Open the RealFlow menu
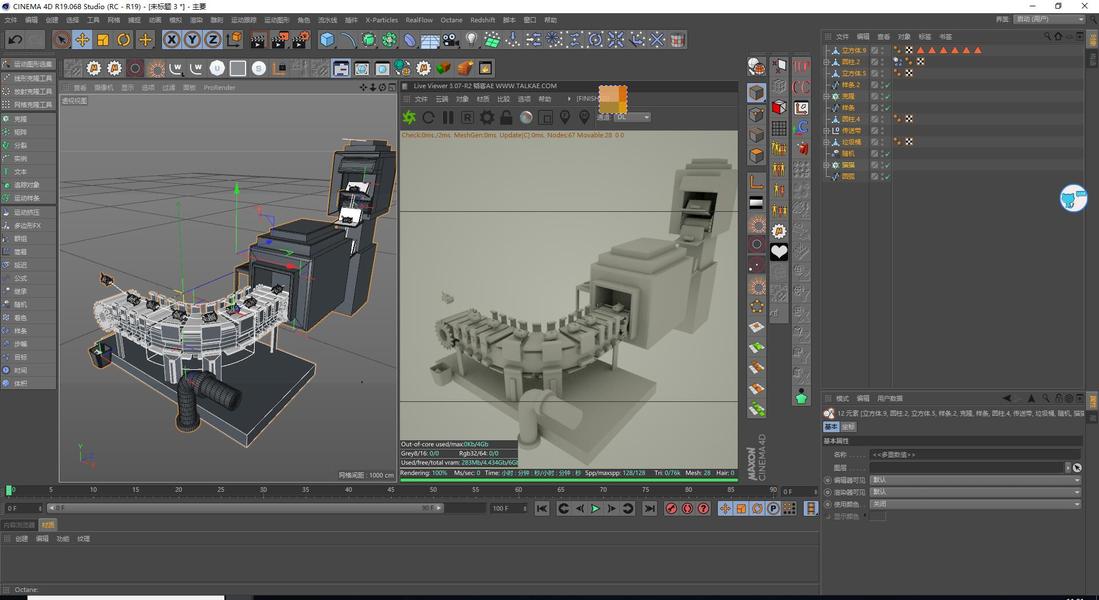Screen dimensions: 1099x600 [419, 20]
